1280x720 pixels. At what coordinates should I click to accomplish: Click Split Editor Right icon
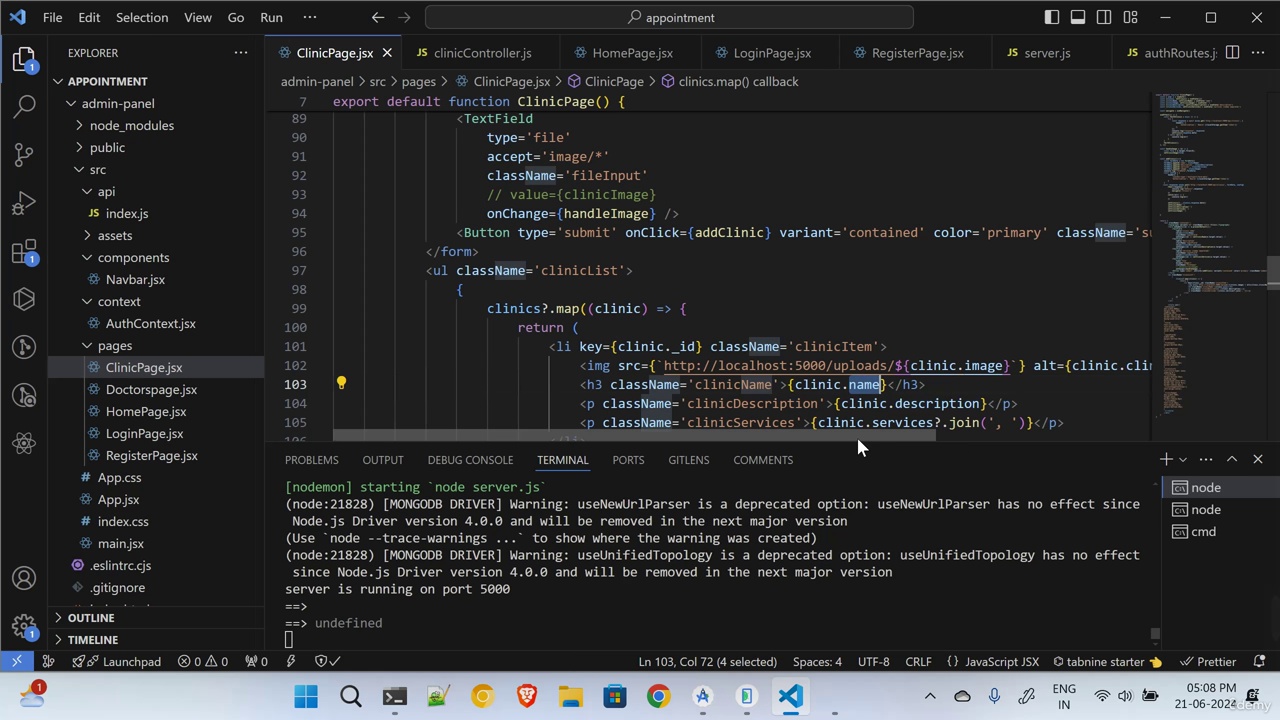coord(1232,53)
